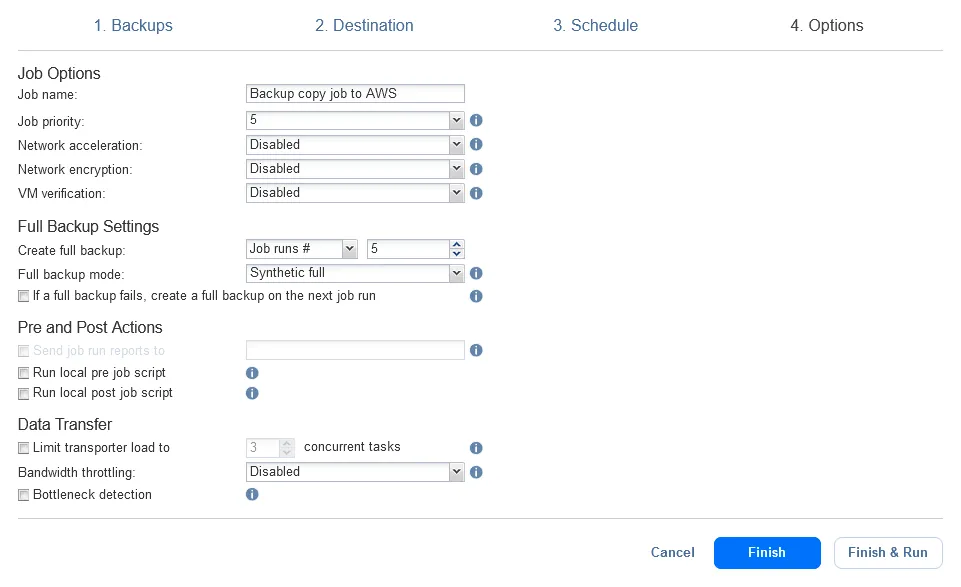Open the Bandwidth throttling dropdown
This screenshot has width=961, height=587.
coord(456,471)
